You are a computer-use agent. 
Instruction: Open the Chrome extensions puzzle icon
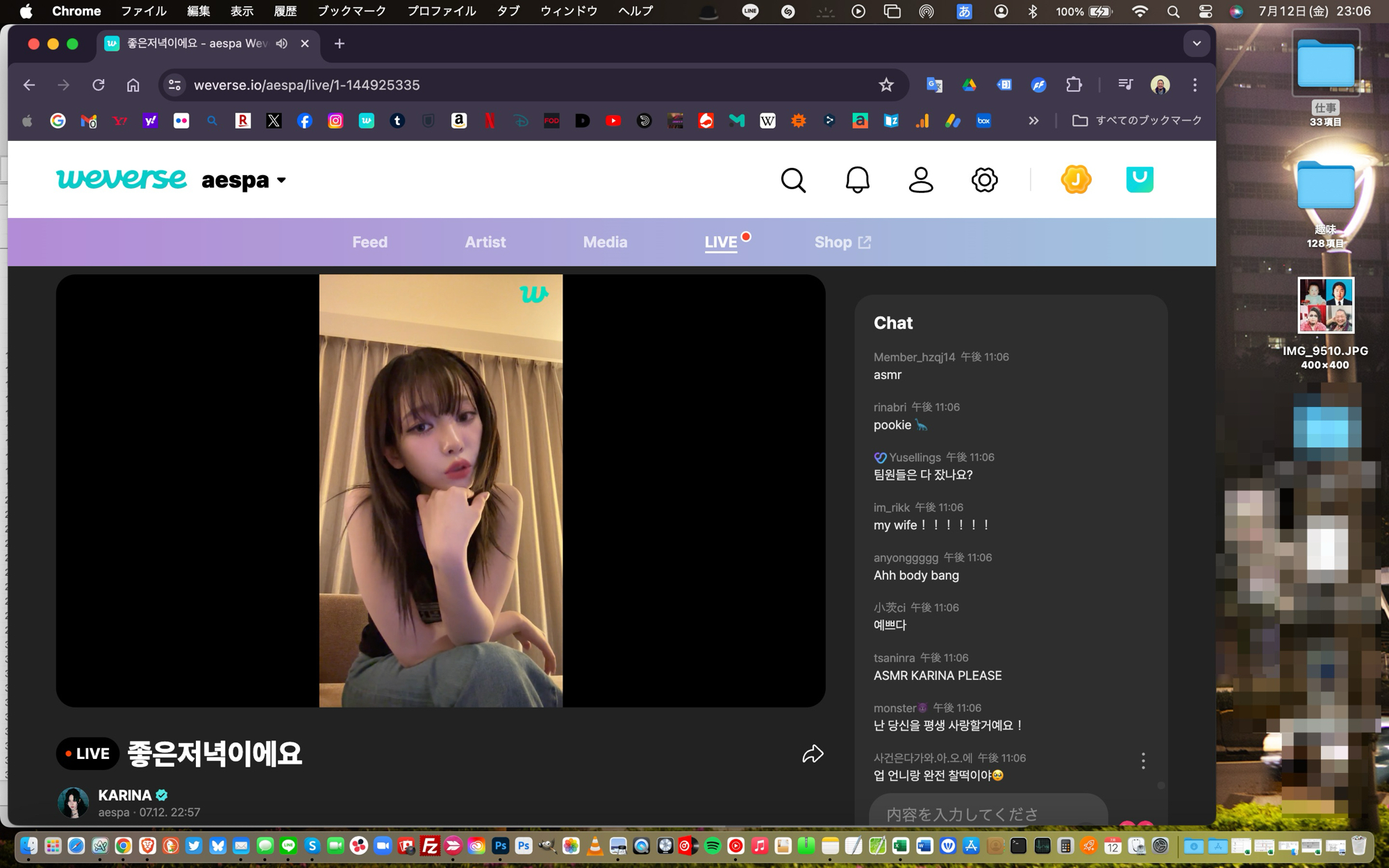pos(1074,85)
